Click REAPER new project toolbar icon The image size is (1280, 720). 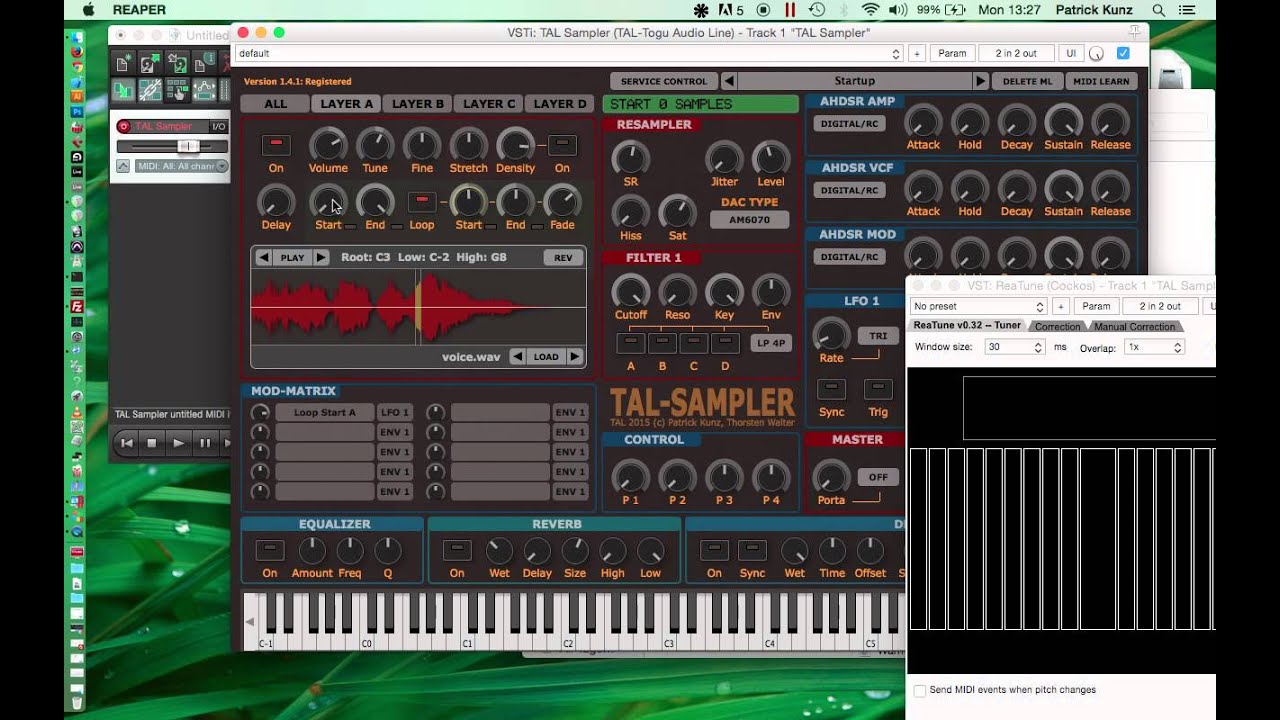(x=123, y=64)
